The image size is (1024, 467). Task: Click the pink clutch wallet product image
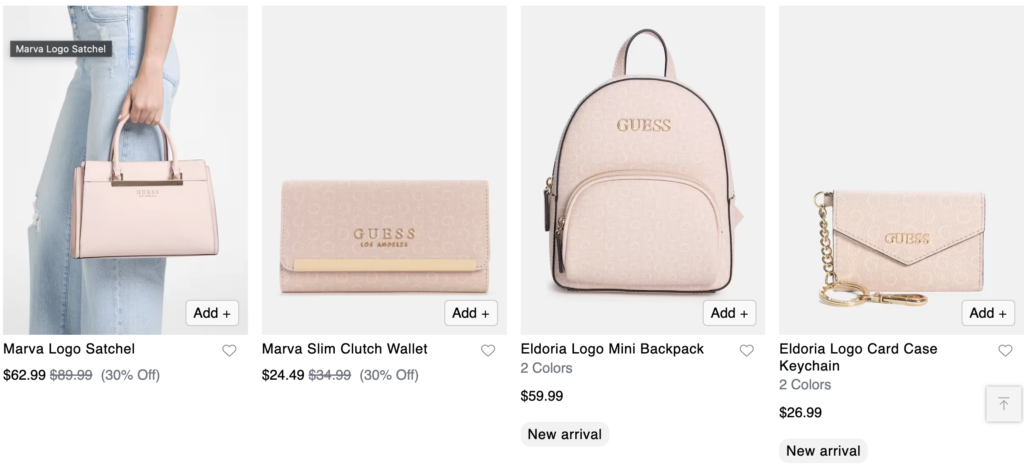tap(384, 170)
